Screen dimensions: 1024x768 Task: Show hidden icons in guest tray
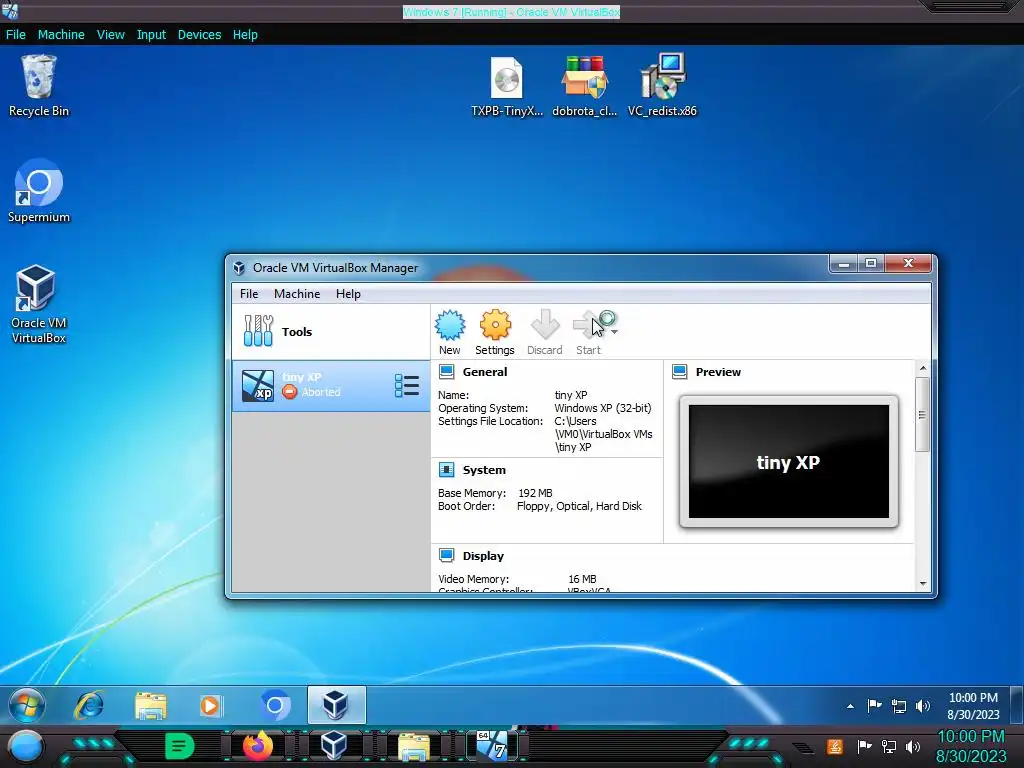[850, 706]
